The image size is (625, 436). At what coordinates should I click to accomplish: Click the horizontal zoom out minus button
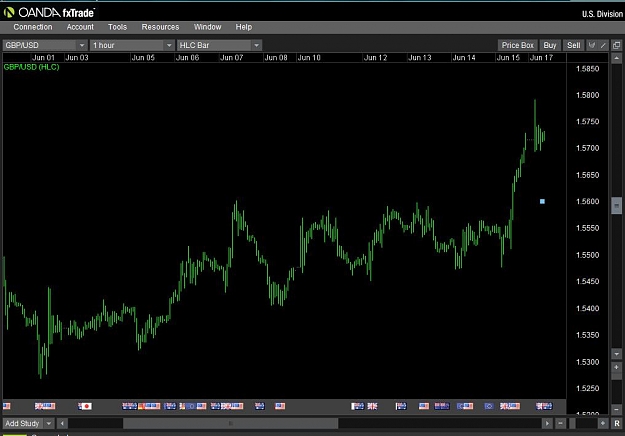pyautogui.click(x=560, y=423)
